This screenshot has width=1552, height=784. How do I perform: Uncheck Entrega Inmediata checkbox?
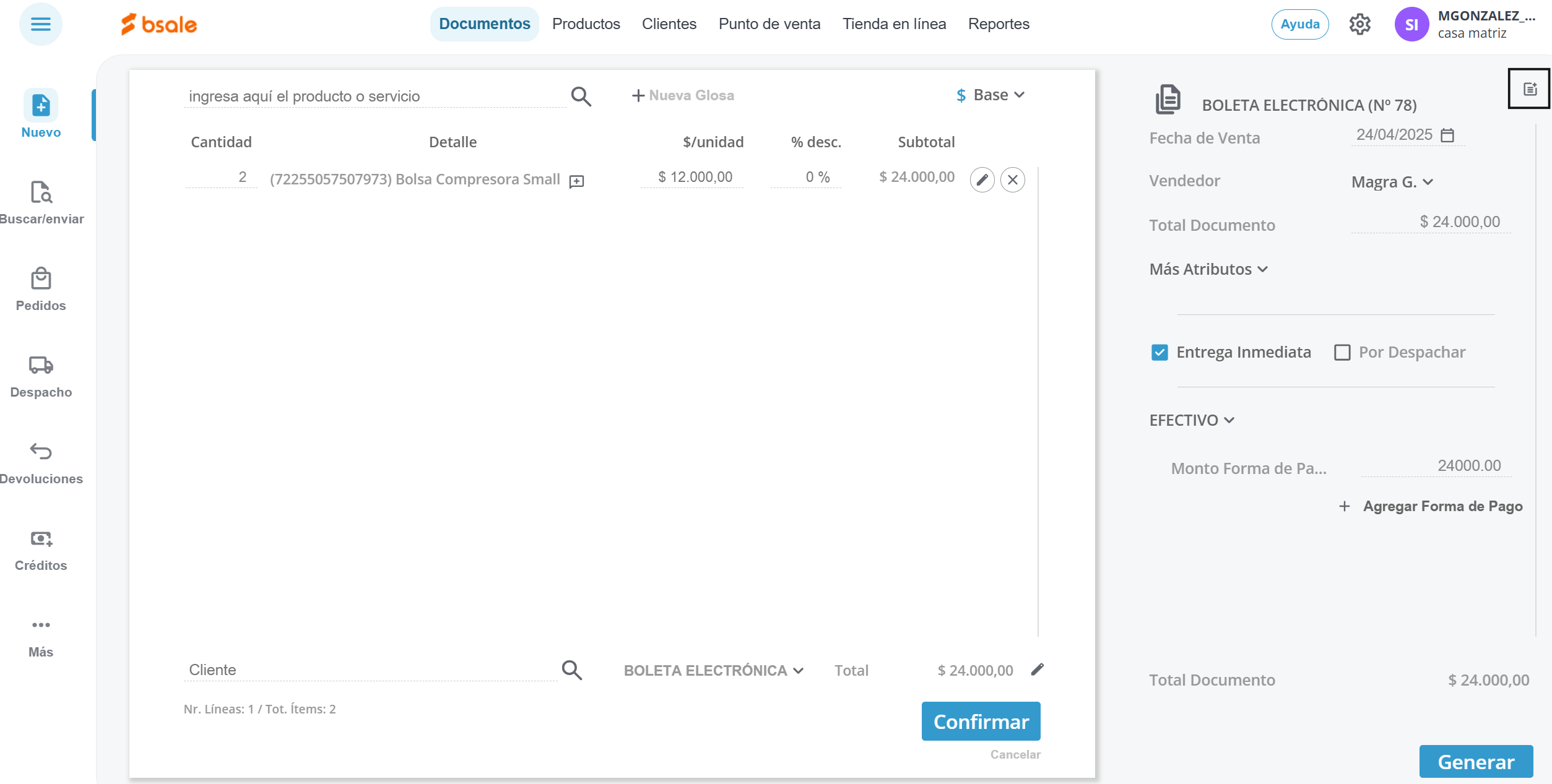click(1160, 353)
